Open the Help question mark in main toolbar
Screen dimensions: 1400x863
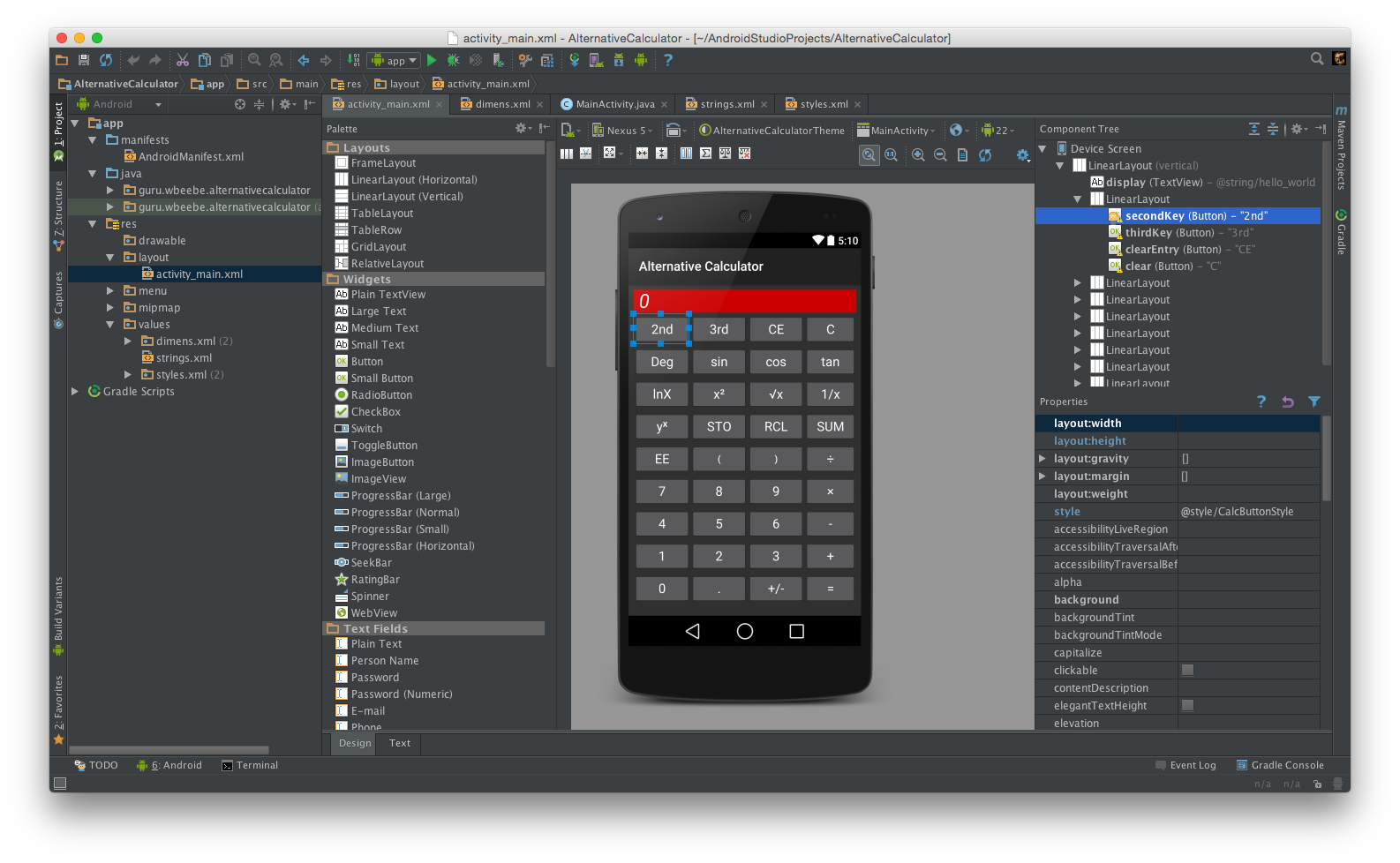668,60
